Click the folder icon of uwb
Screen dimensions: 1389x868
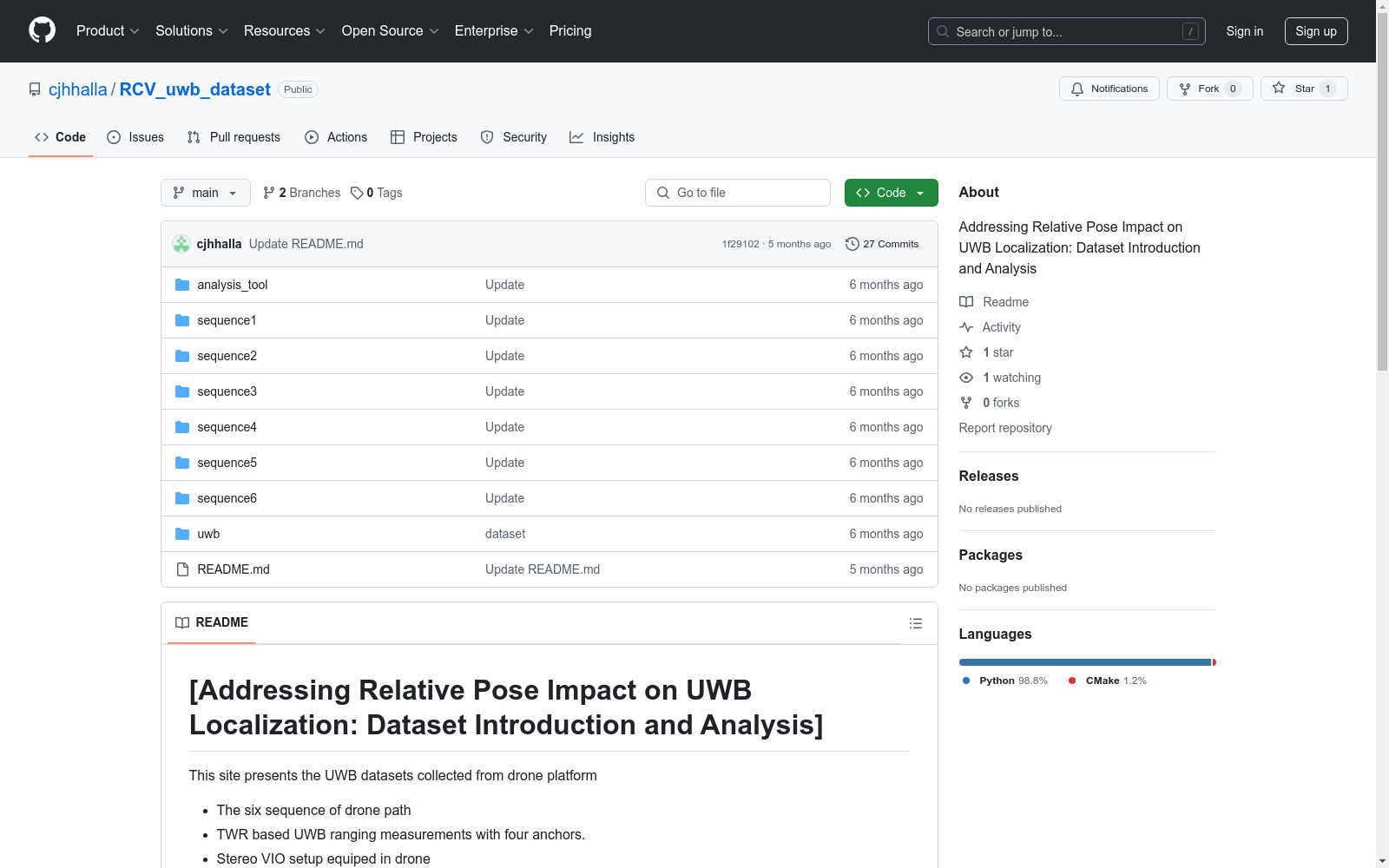182,534
